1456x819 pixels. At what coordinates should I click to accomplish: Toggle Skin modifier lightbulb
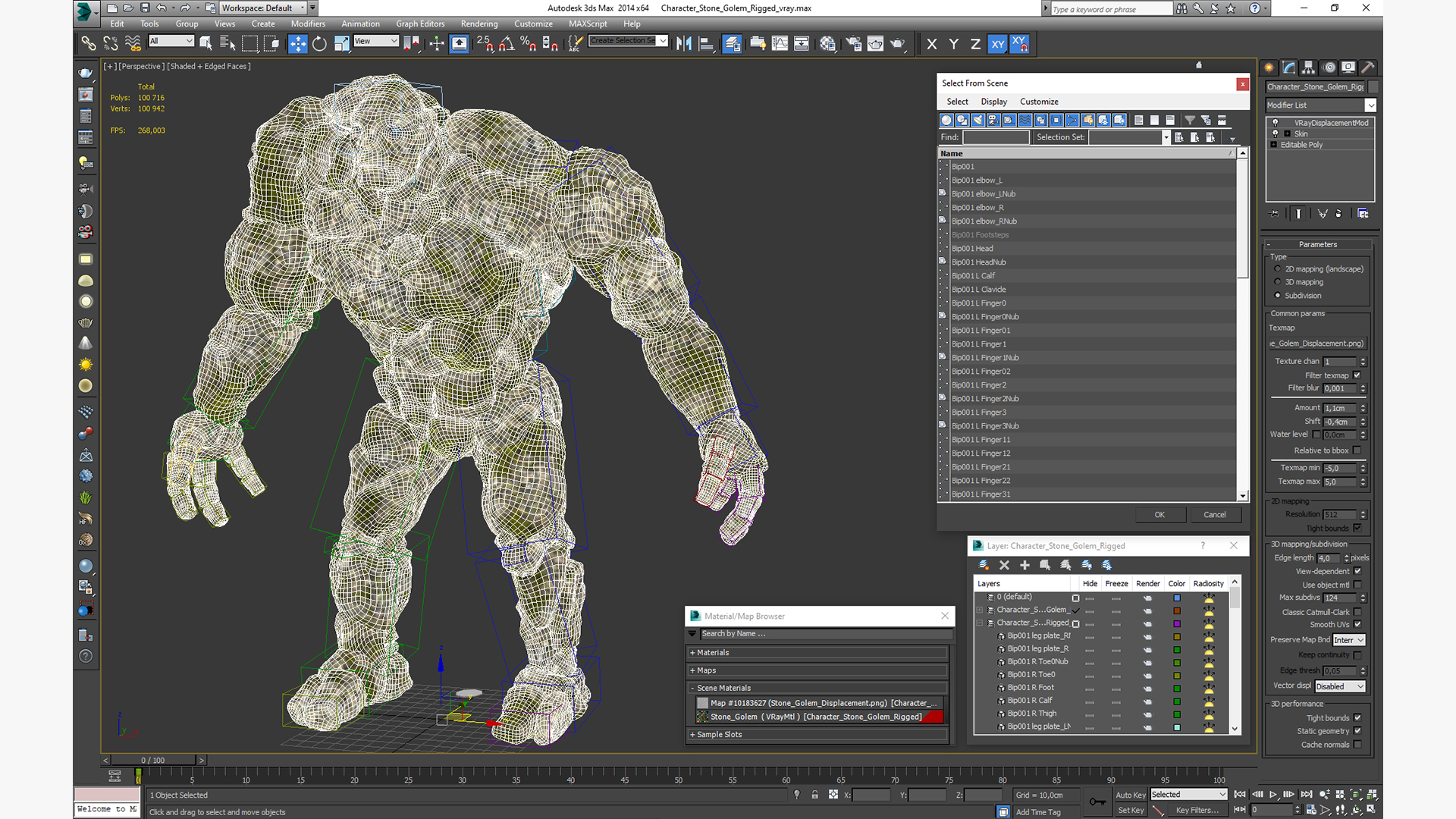pyautogui.click(x=1276, y=133)
